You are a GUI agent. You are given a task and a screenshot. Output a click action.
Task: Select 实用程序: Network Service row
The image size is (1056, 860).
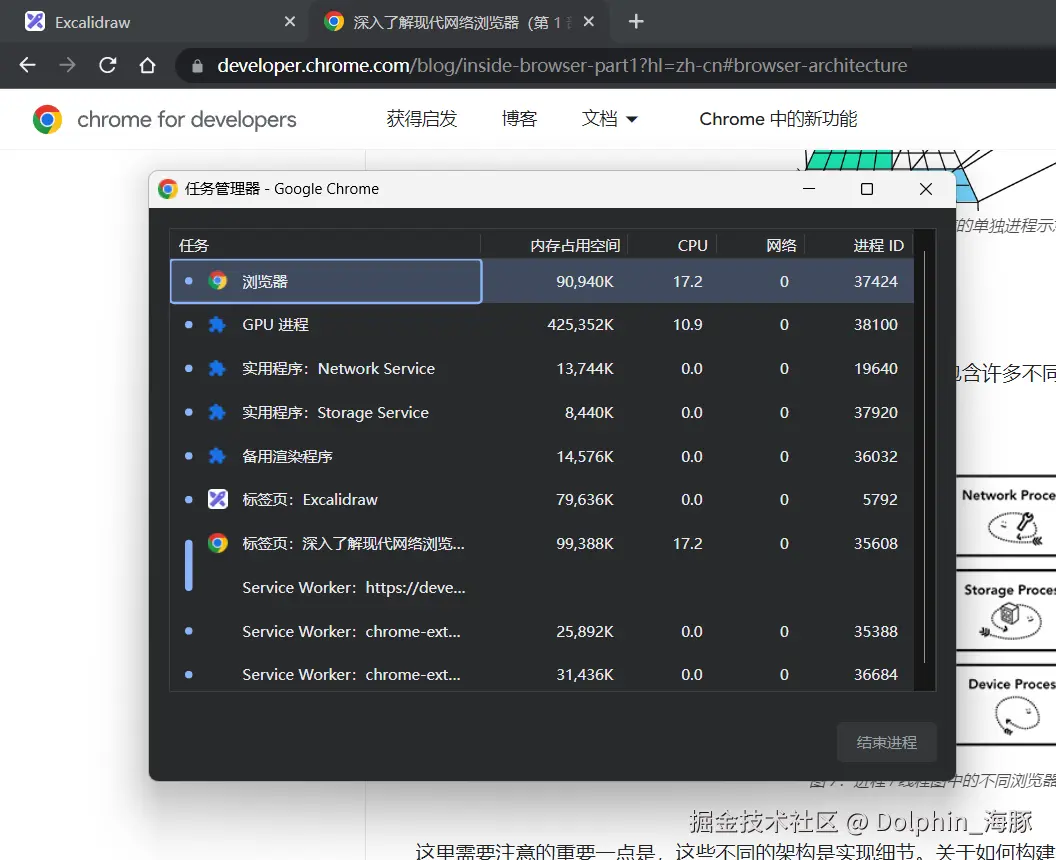542,368
